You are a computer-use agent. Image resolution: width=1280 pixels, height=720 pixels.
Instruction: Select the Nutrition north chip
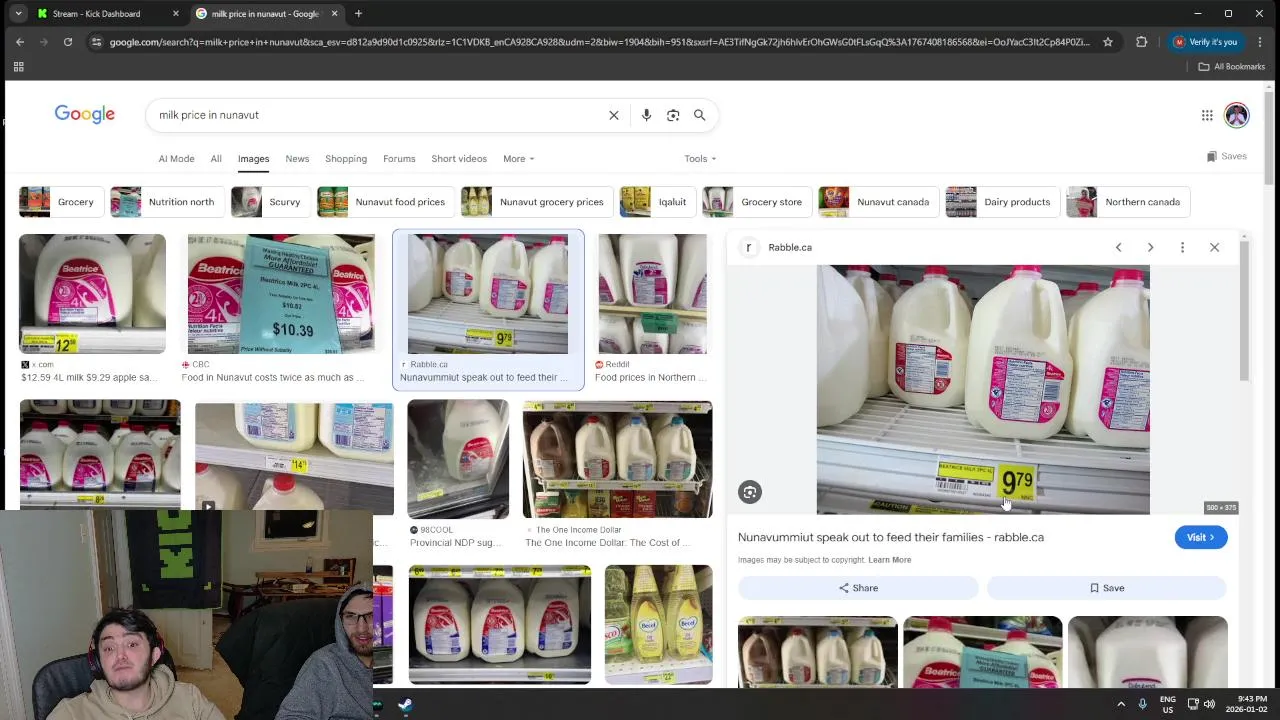(166, 202)
